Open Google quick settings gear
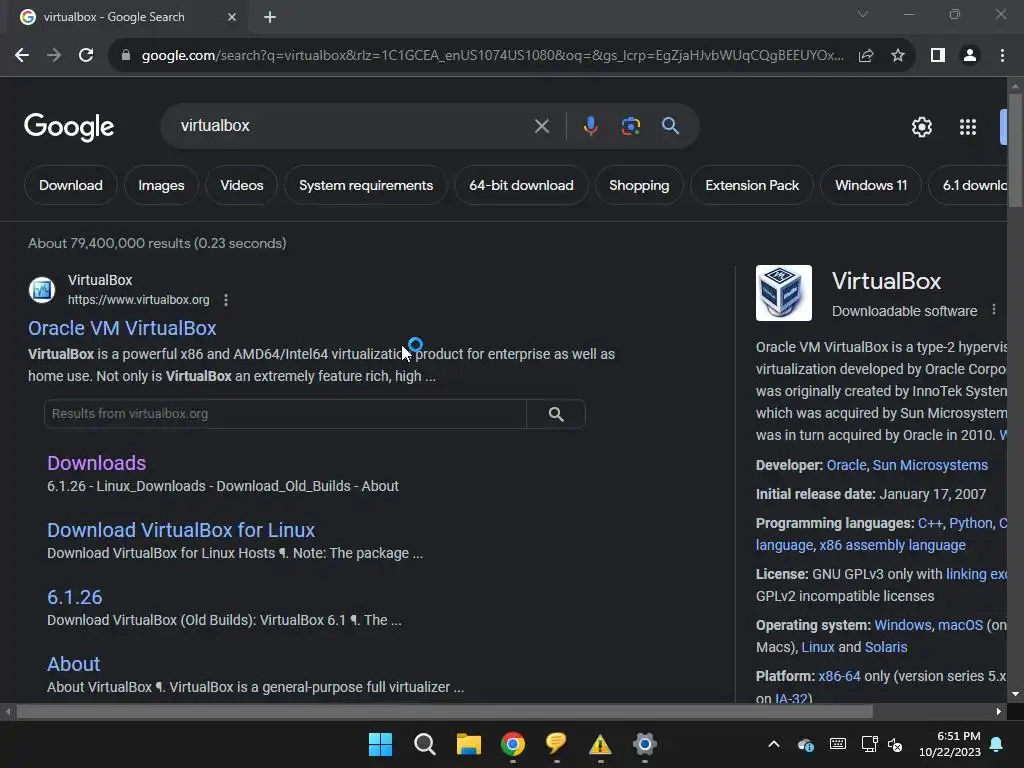Viewport: 1024px width, 768px height. [921, 127]
